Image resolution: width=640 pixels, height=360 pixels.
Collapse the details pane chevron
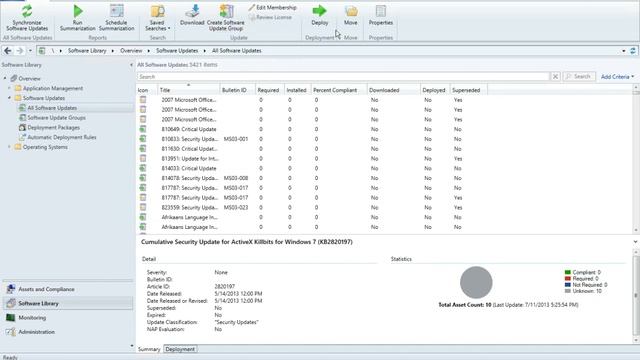(635, 242)
